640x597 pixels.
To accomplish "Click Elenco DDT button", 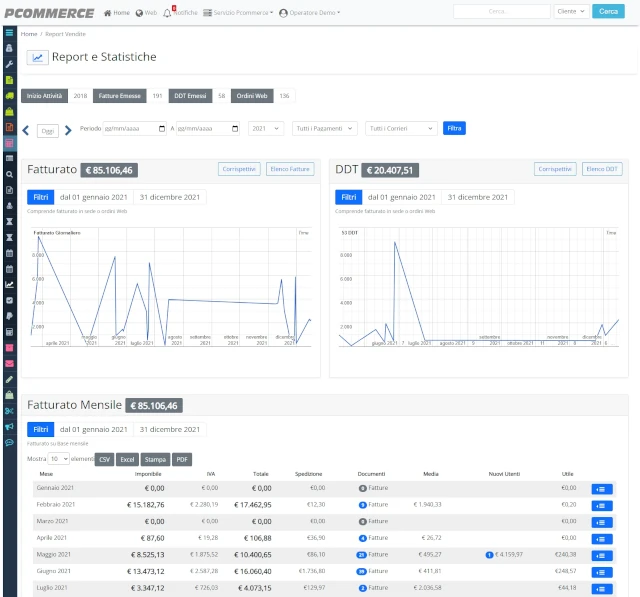I will [602, 169].
